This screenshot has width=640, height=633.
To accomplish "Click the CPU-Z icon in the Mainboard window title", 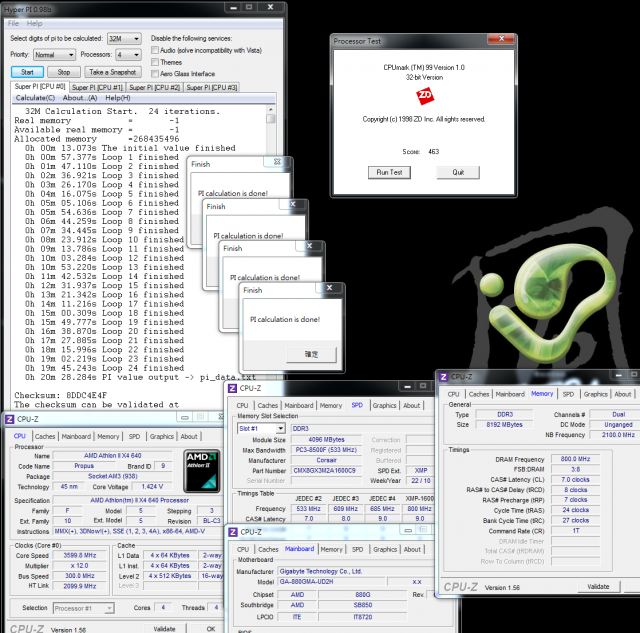I will point(233,532).
